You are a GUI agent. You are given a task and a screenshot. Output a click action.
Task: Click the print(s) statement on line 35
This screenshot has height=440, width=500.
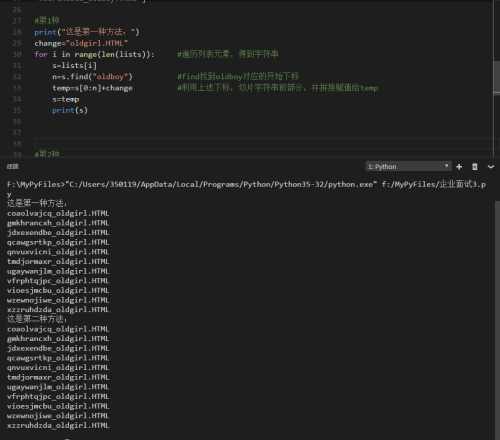pyautogui.click(x=70, y=110)
